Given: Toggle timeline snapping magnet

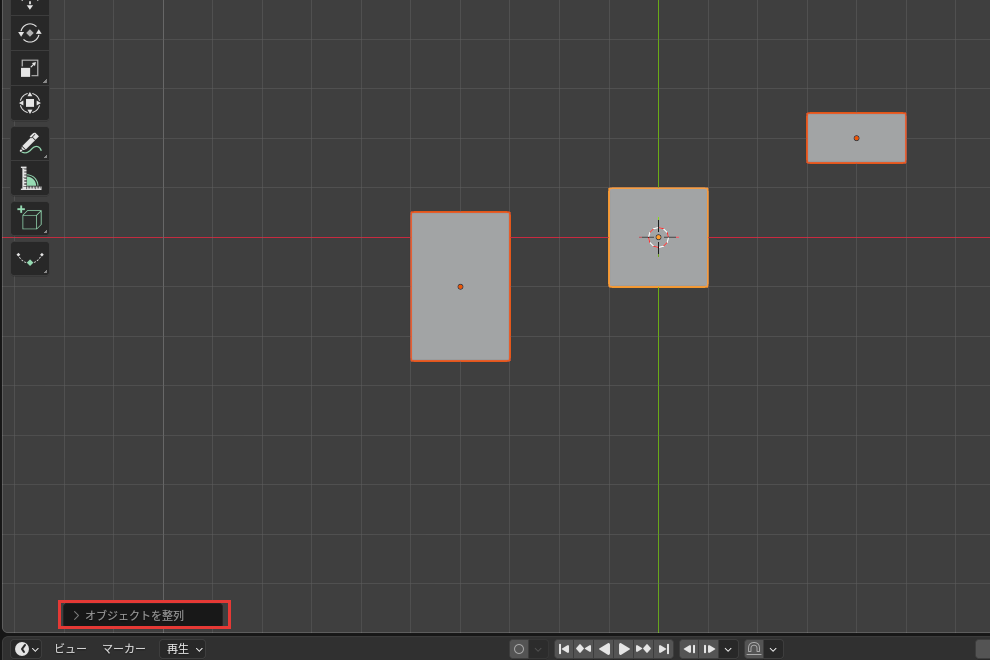Looking at the screenshot, I should point(754,649).
